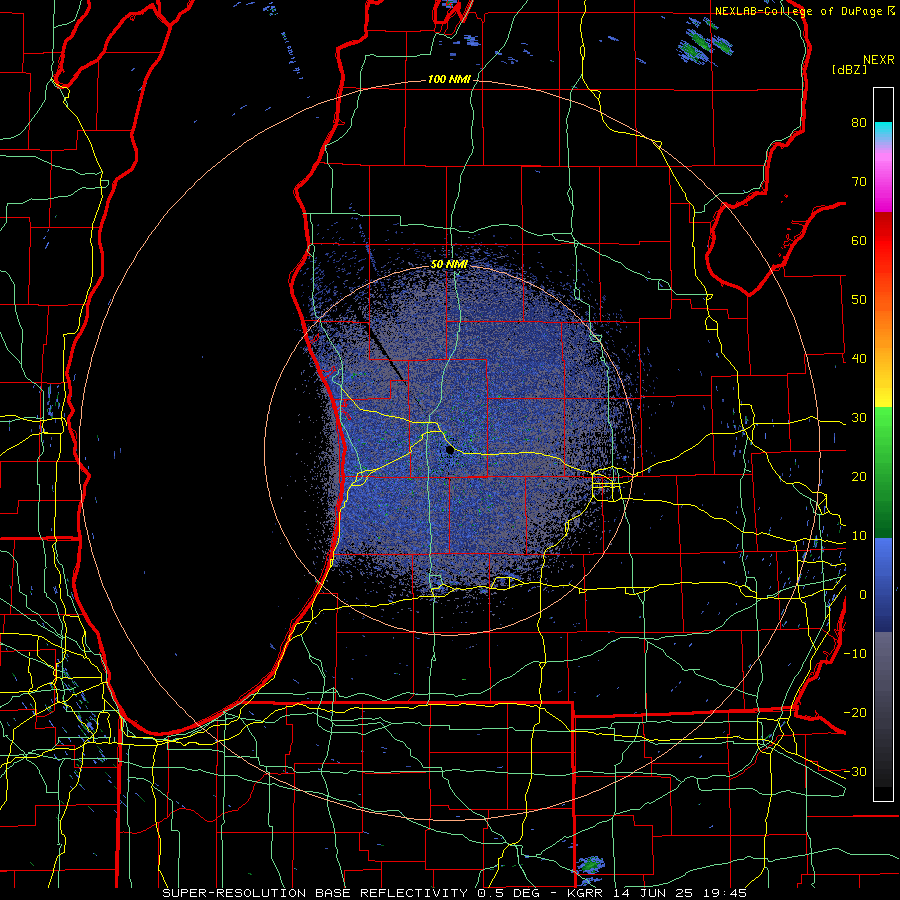Click 'SUPER-RESOLUTION BASE REFLECTIVITY' caption text
The width and height of the screenshot is (900, 900).
click(315, 893)
